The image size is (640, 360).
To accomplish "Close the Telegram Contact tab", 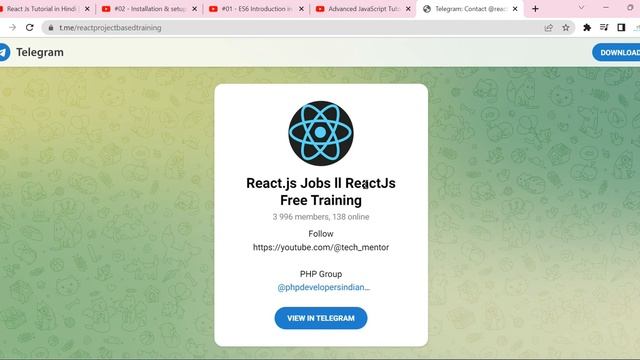I will point(515,9).
